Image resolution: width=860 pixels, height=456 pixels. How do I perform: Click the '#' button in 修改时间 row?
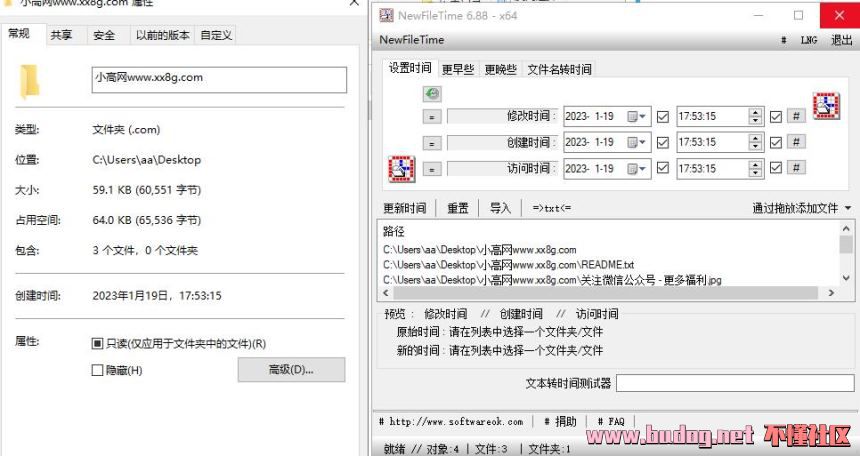796,116
